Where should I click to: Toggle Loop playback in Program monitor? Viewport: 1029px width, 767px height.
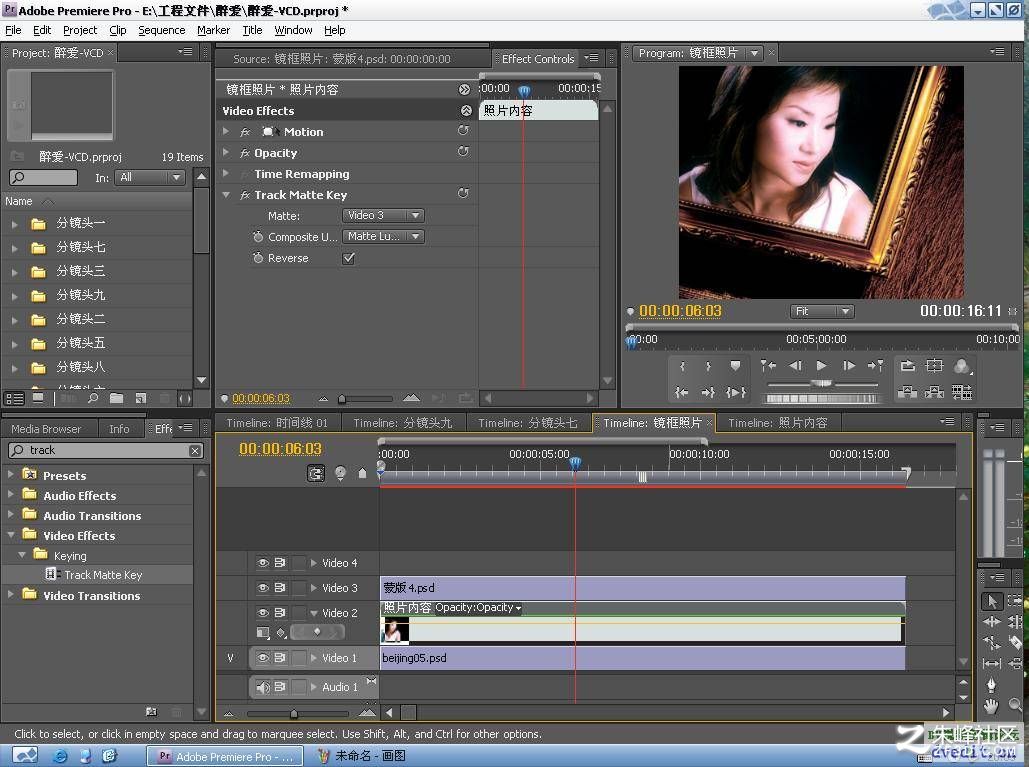pos(908,365)
